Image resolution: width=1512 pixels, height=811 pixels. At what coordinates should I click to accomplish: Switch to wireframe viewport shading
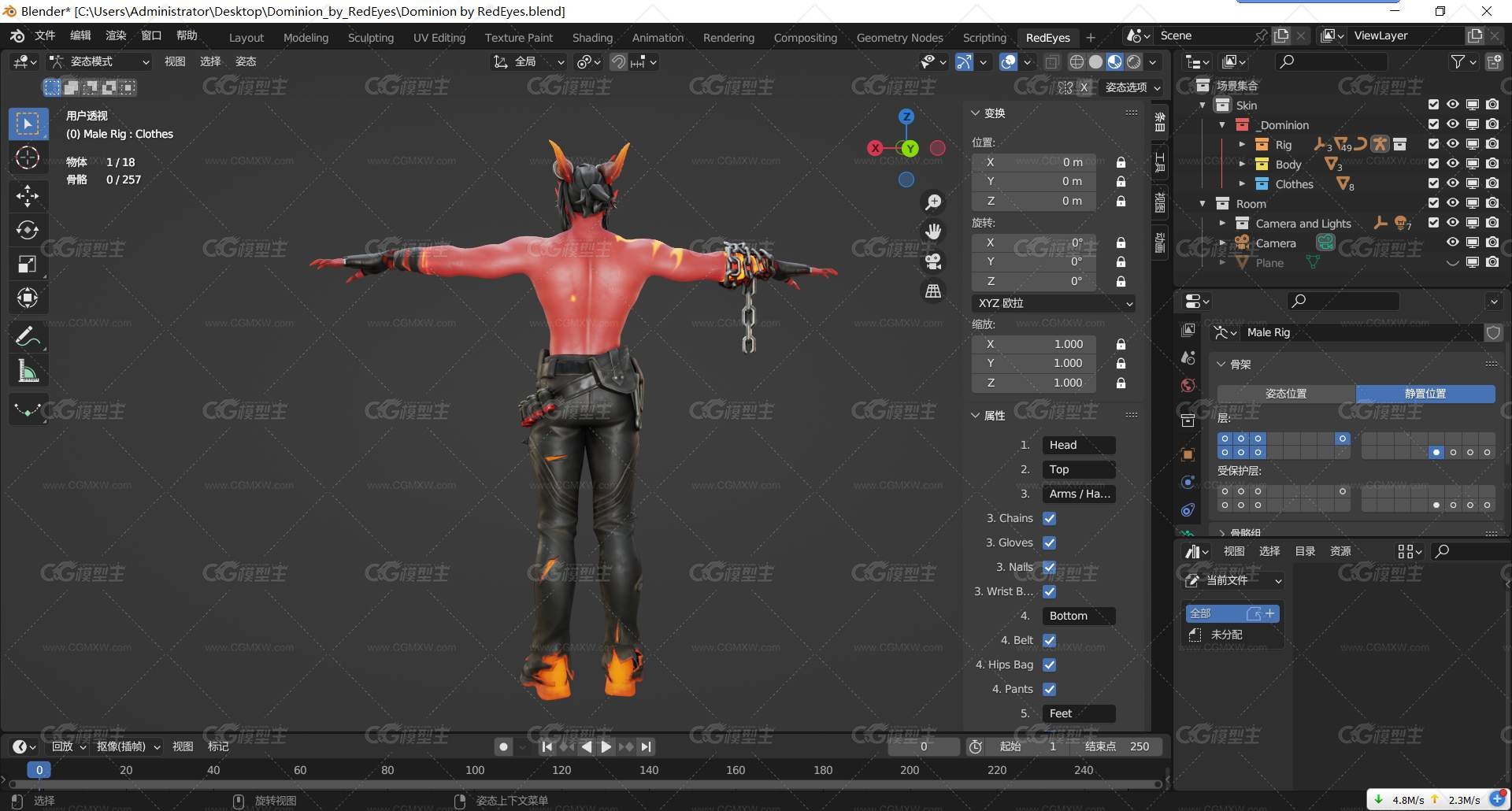tap(1077, 62)
